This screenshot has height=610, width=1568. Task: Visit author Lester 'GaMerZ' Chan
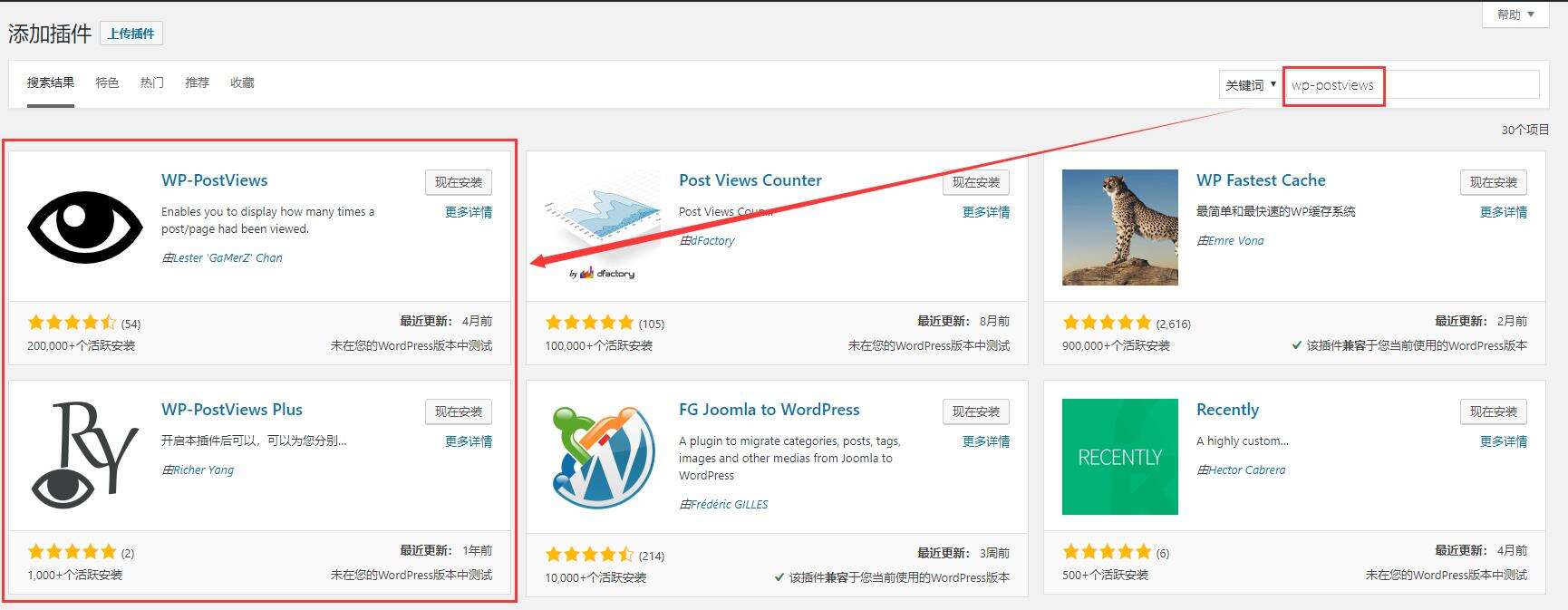click(x=227, y=258)
